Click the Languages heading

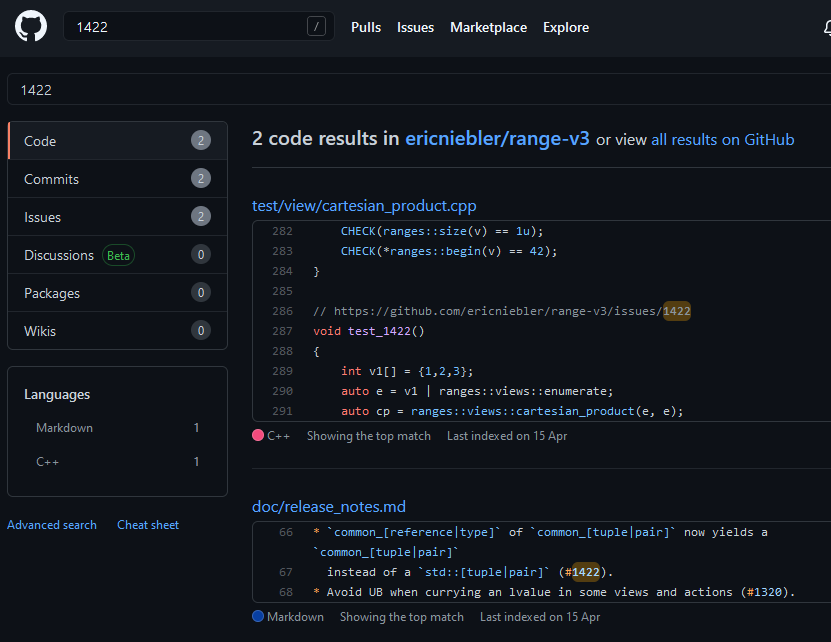[x=57, y=394]
